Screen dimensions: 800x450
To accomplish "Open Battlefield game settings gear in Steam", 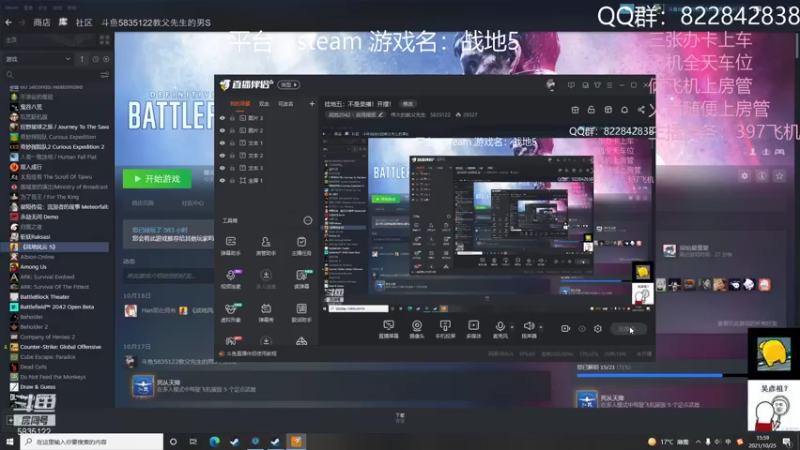I will [744, 176].
